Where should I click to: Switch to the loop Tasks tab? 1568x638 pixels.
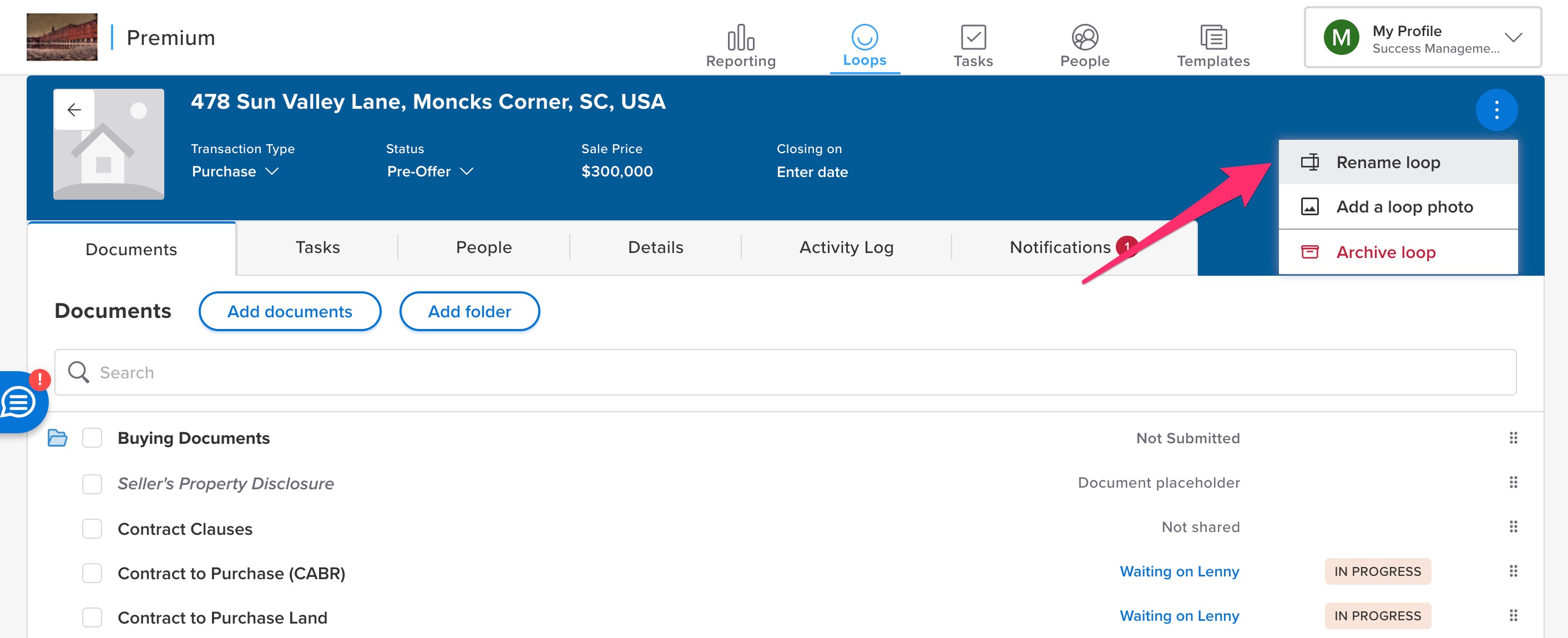[x=317, y=247]
